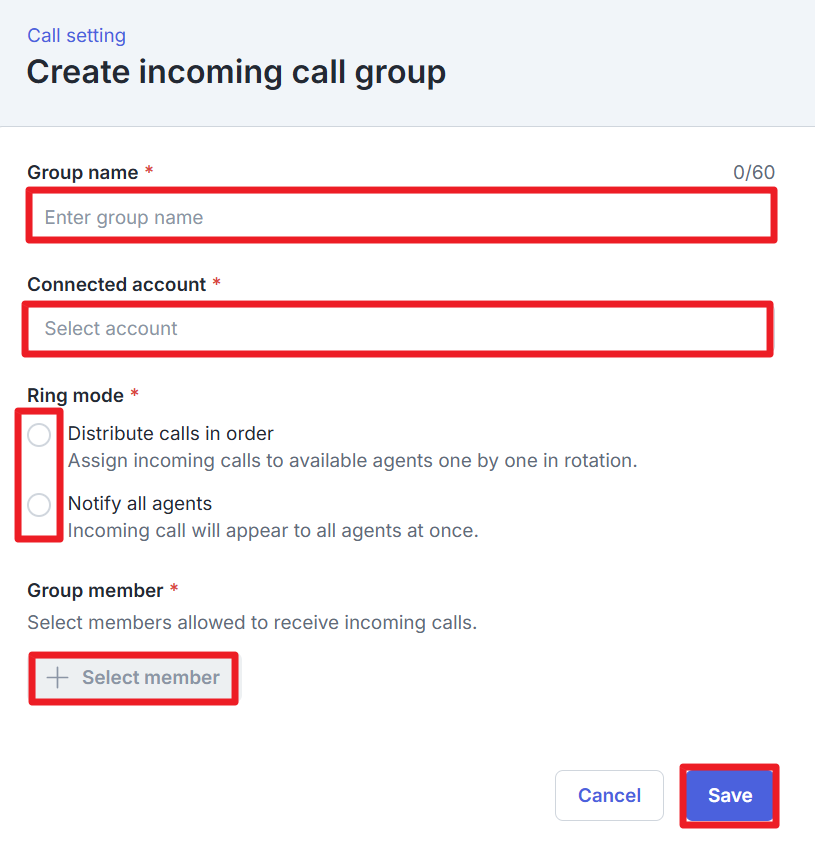This screenshot has height=846, width=815.
Task: Click the rotation assignment description text
Action: [x=352, y=461]
